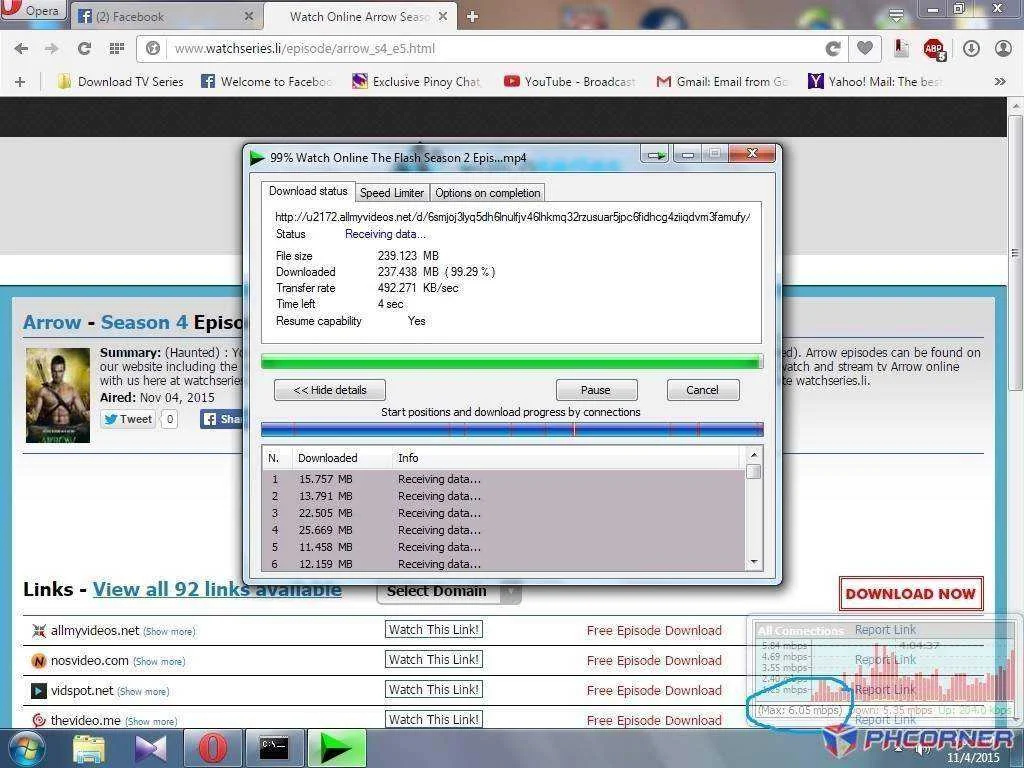The width and height of the screenshot is (1024, 768).
Task: Expand Show more for vidspot.net
Action: pos(143,692)
